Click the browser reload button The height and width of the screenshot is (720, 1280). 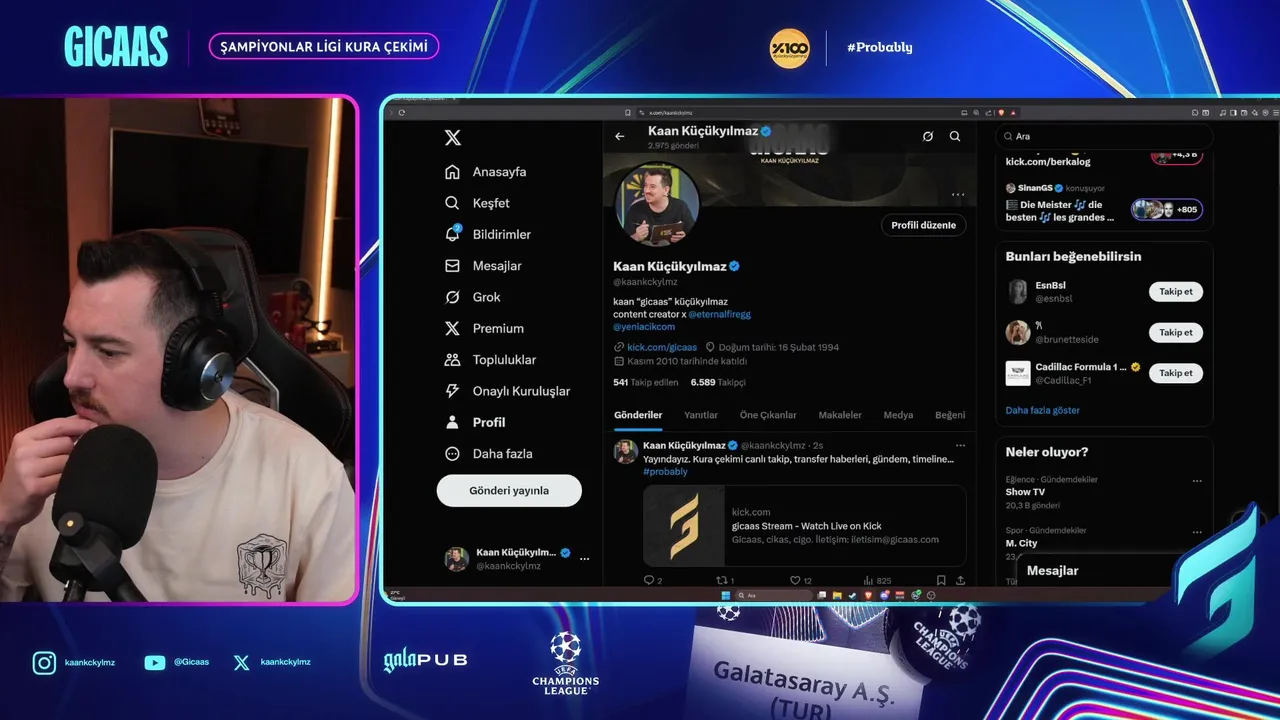402,113
